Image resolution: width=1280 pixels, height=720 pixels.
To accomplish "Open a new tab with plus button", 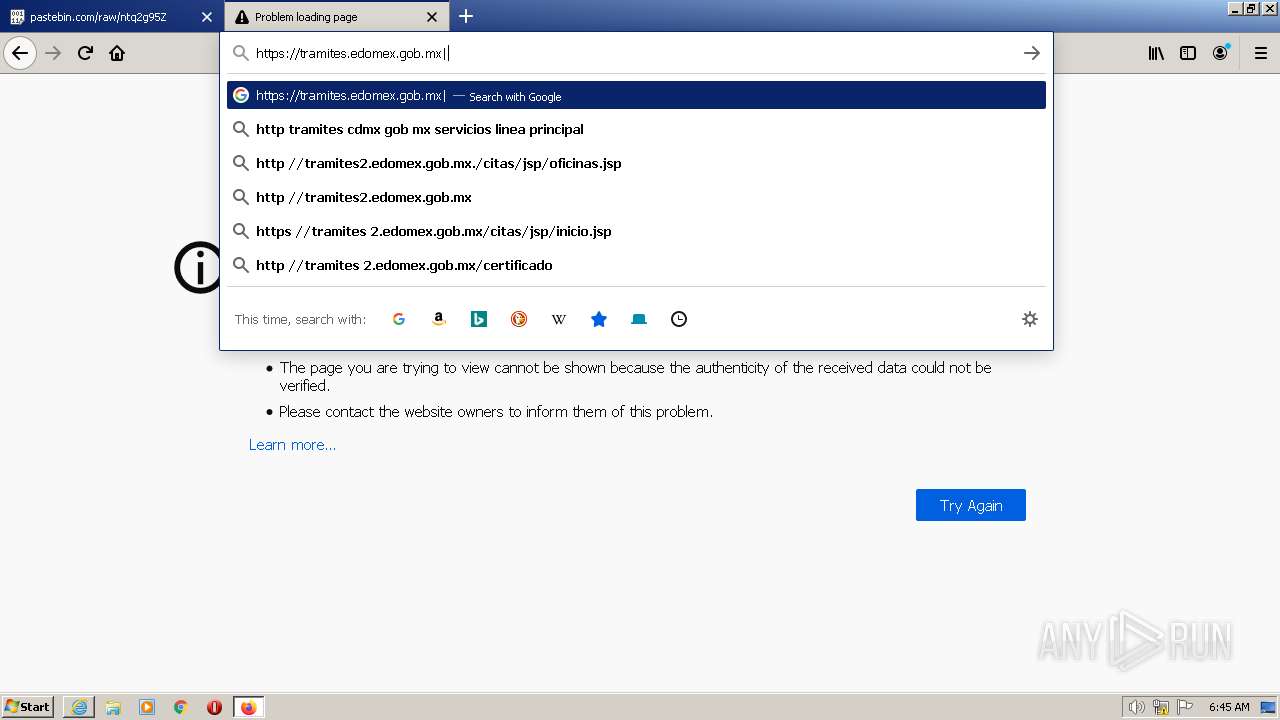I will pyautogui.click(x=466, y=16).
